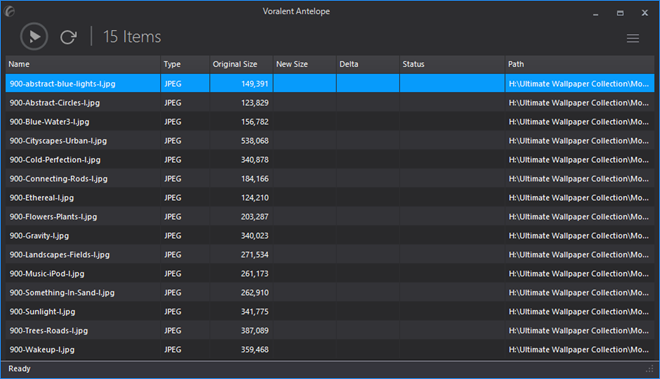Click original size value 203,287
Image resolution: width=660 pixels, height=379 pixels.
point(255,216)
